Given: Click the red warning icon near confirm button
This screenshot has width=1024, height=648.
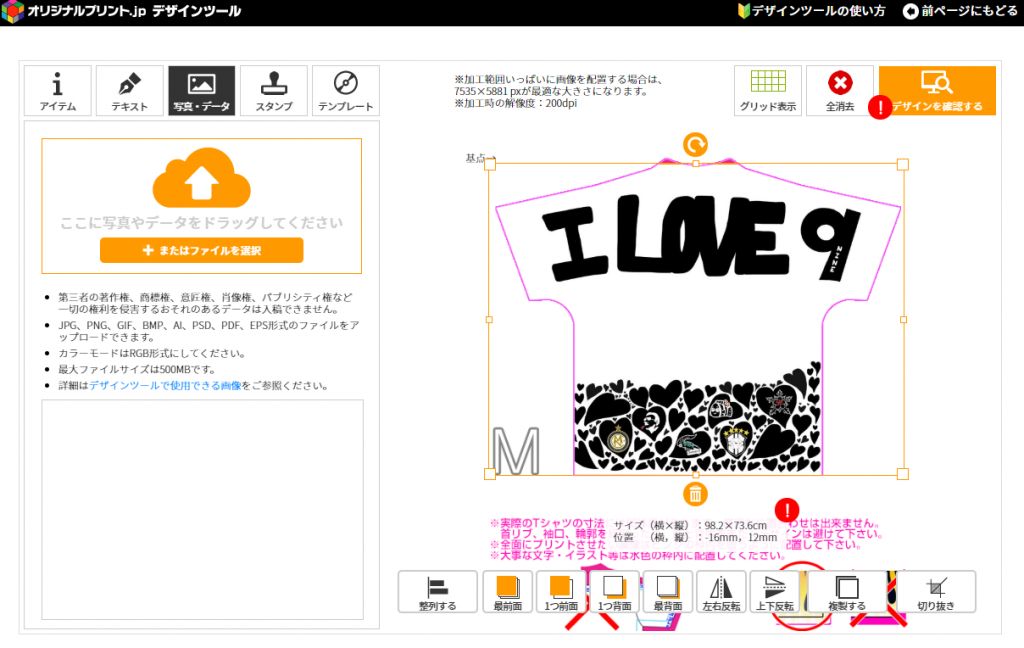Looking at the screenshot, I should [880, 107].
